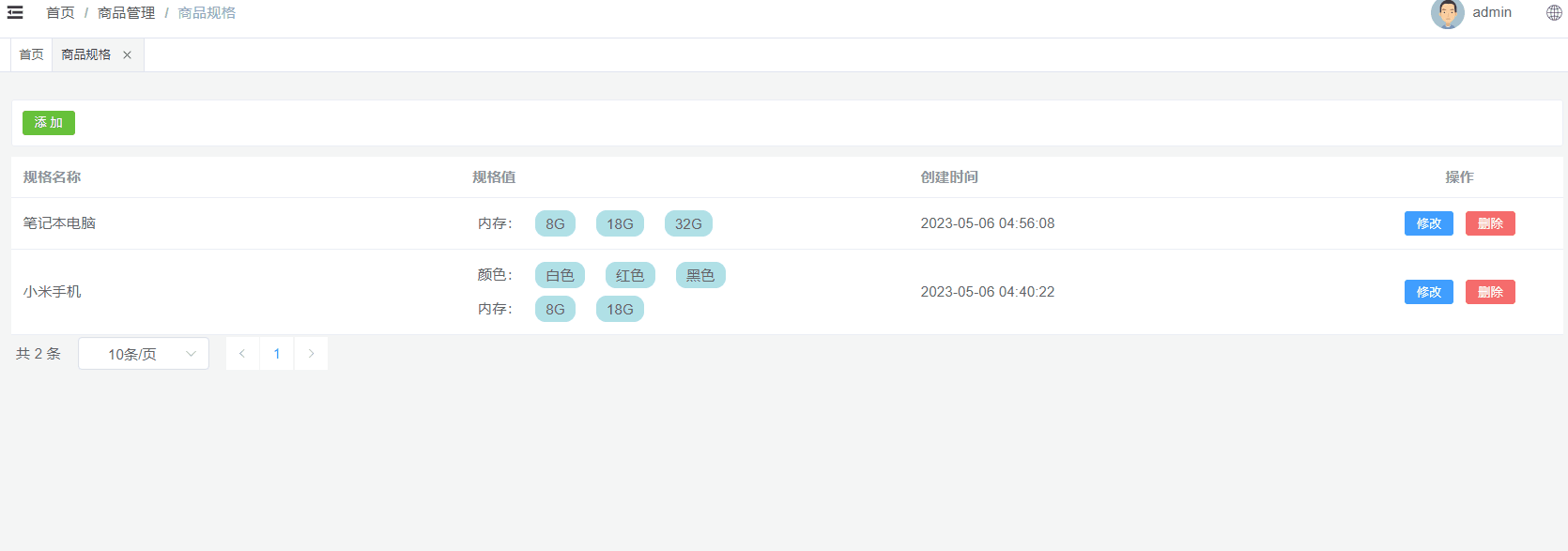
Task: Select the 商品规格 tab
Action: [x=85, y=55]
